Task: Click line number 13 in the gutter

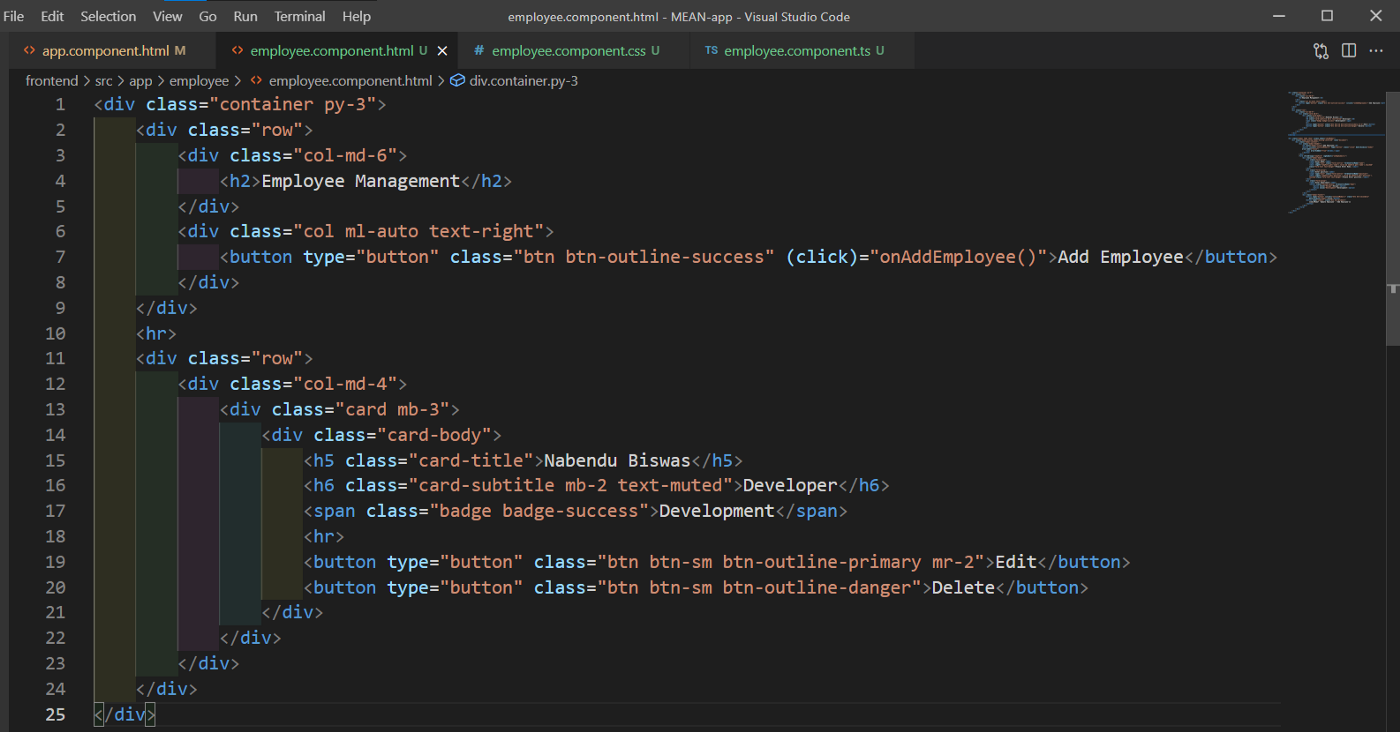Action: [55, 409]
